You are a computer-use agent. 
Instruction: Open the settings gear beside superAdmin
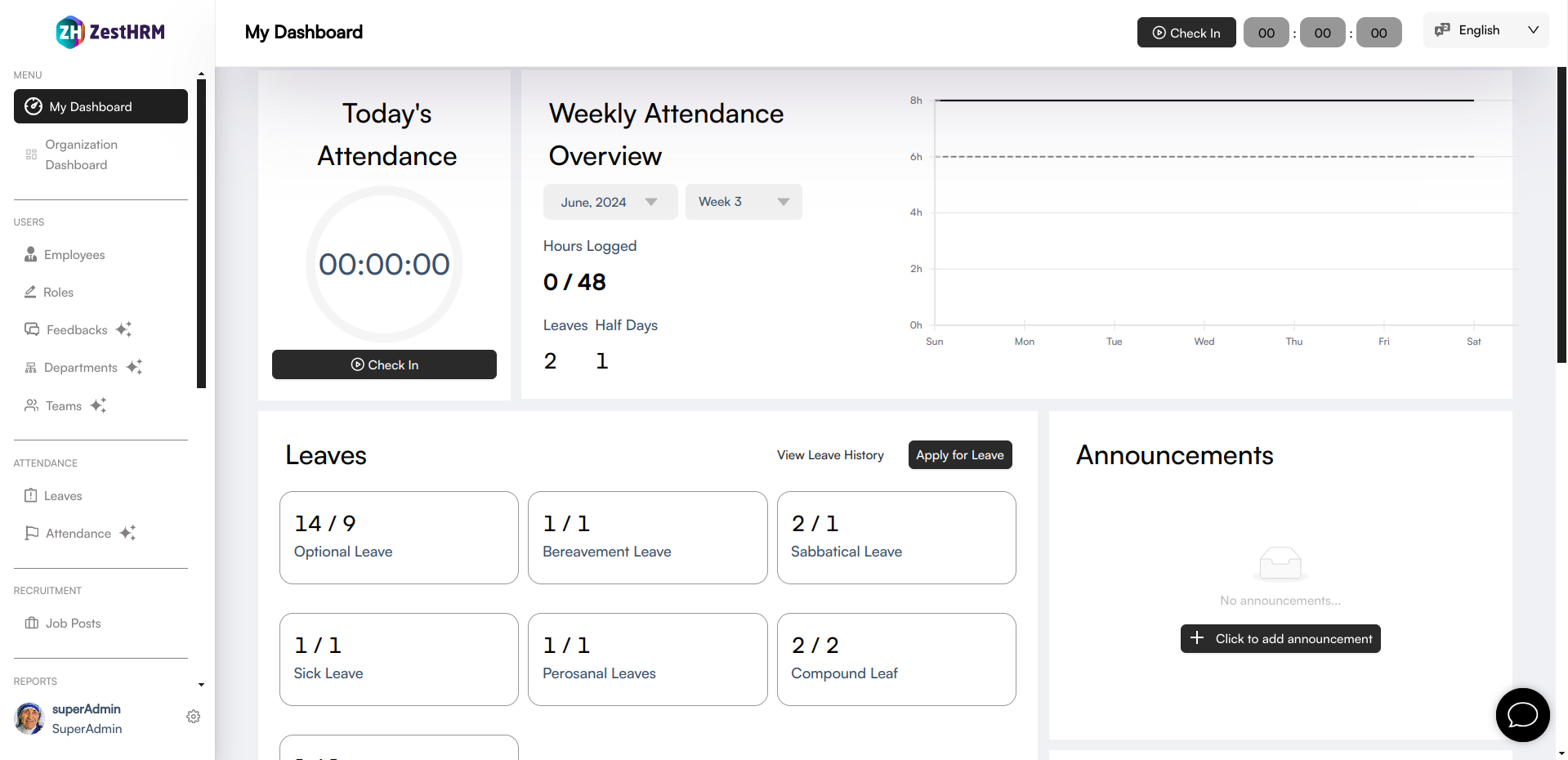point(194,717)
